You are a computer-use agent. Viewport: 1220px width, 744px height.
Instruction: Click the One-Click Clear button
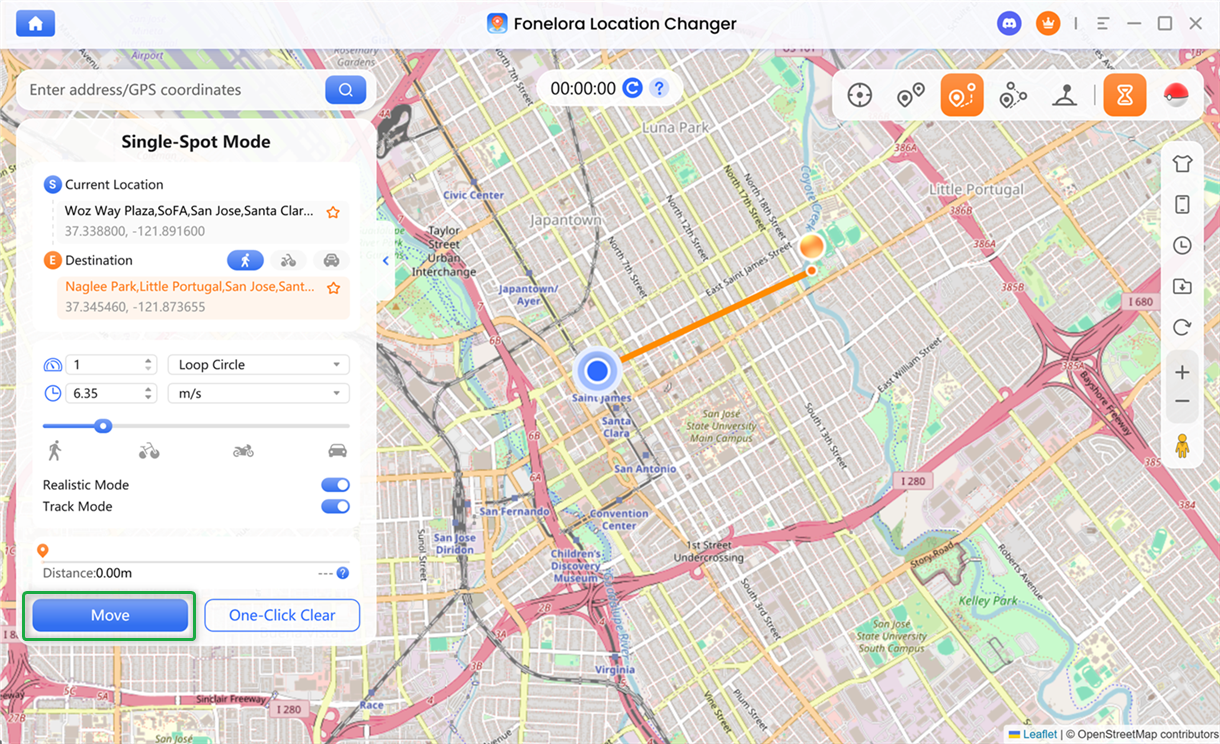tap(282, 615)
